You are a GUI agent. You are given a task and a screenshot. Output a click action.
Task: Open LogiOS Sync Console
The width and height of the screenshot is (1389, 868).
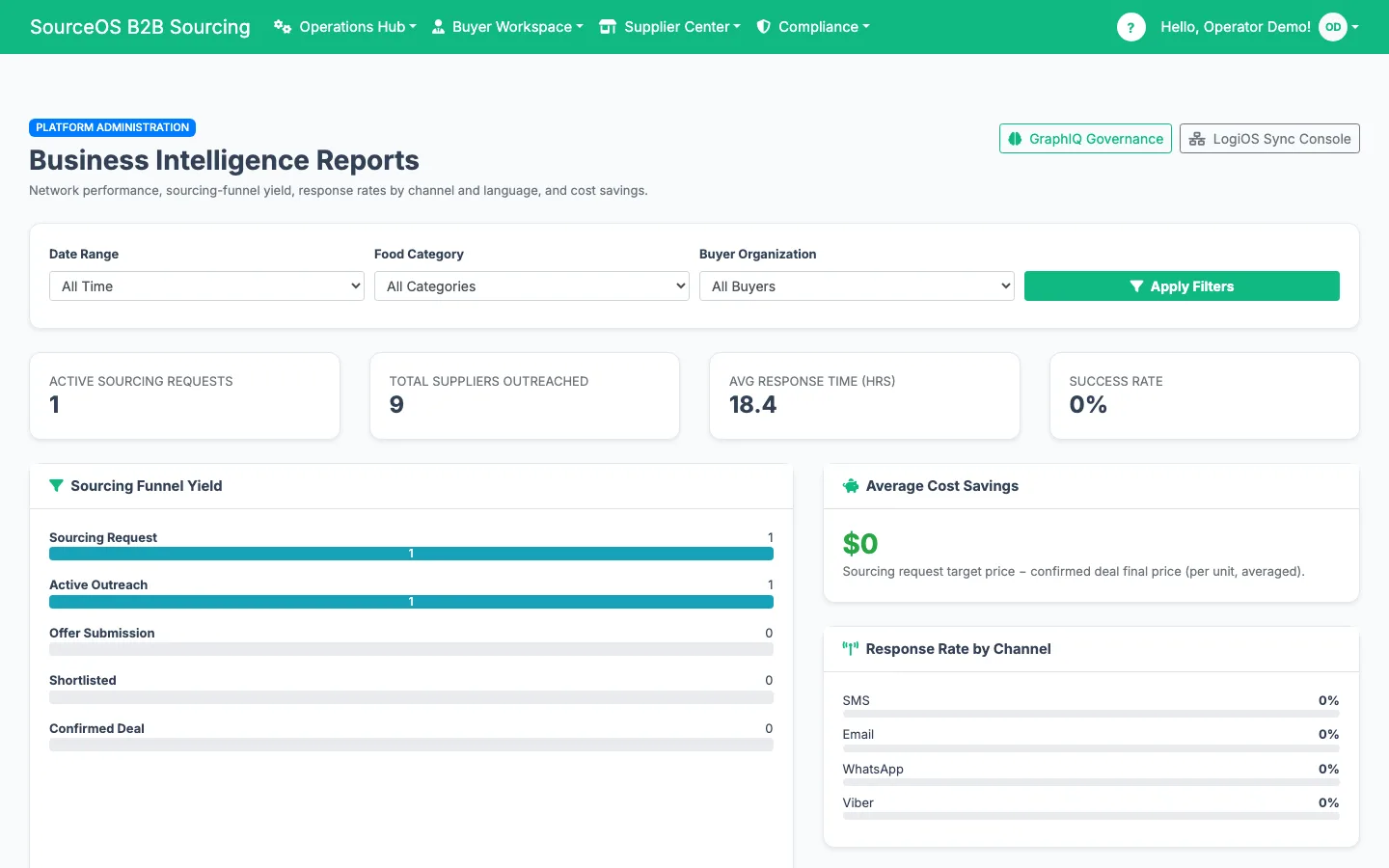(x=1269, y=139)
